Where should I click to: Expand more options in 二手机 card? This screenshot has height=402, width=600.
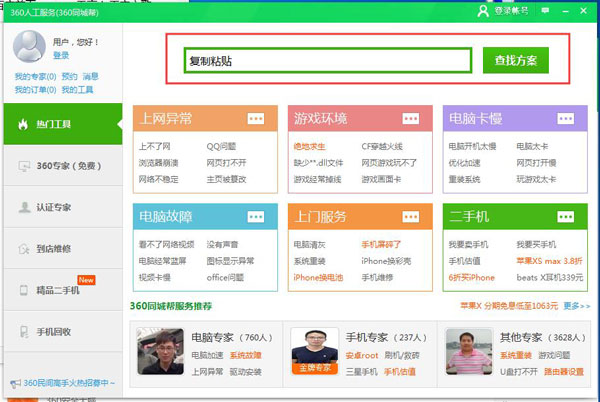click(566, 217)
